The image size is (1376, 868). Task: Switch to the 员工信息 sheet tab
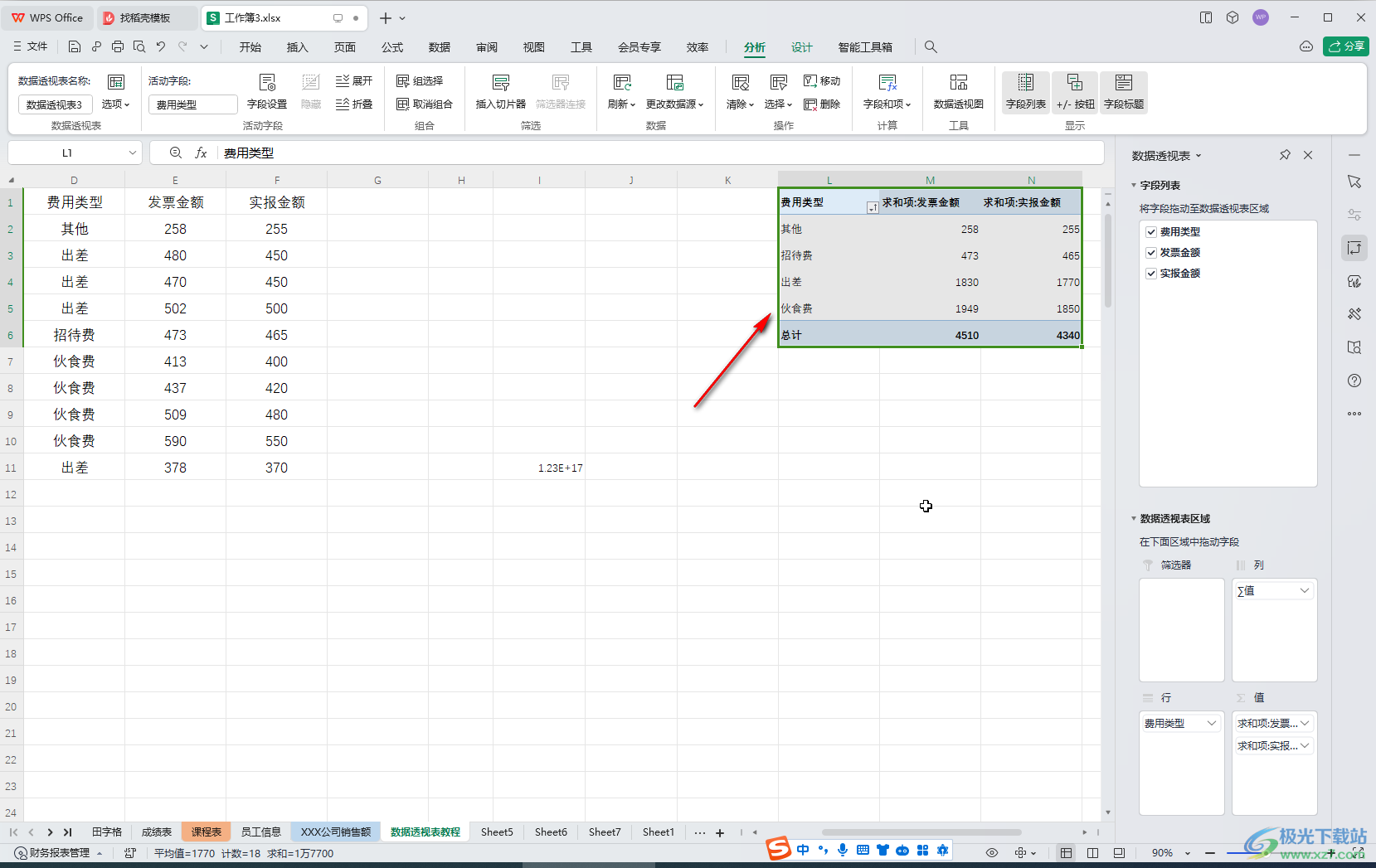click(x=261, y=832)
